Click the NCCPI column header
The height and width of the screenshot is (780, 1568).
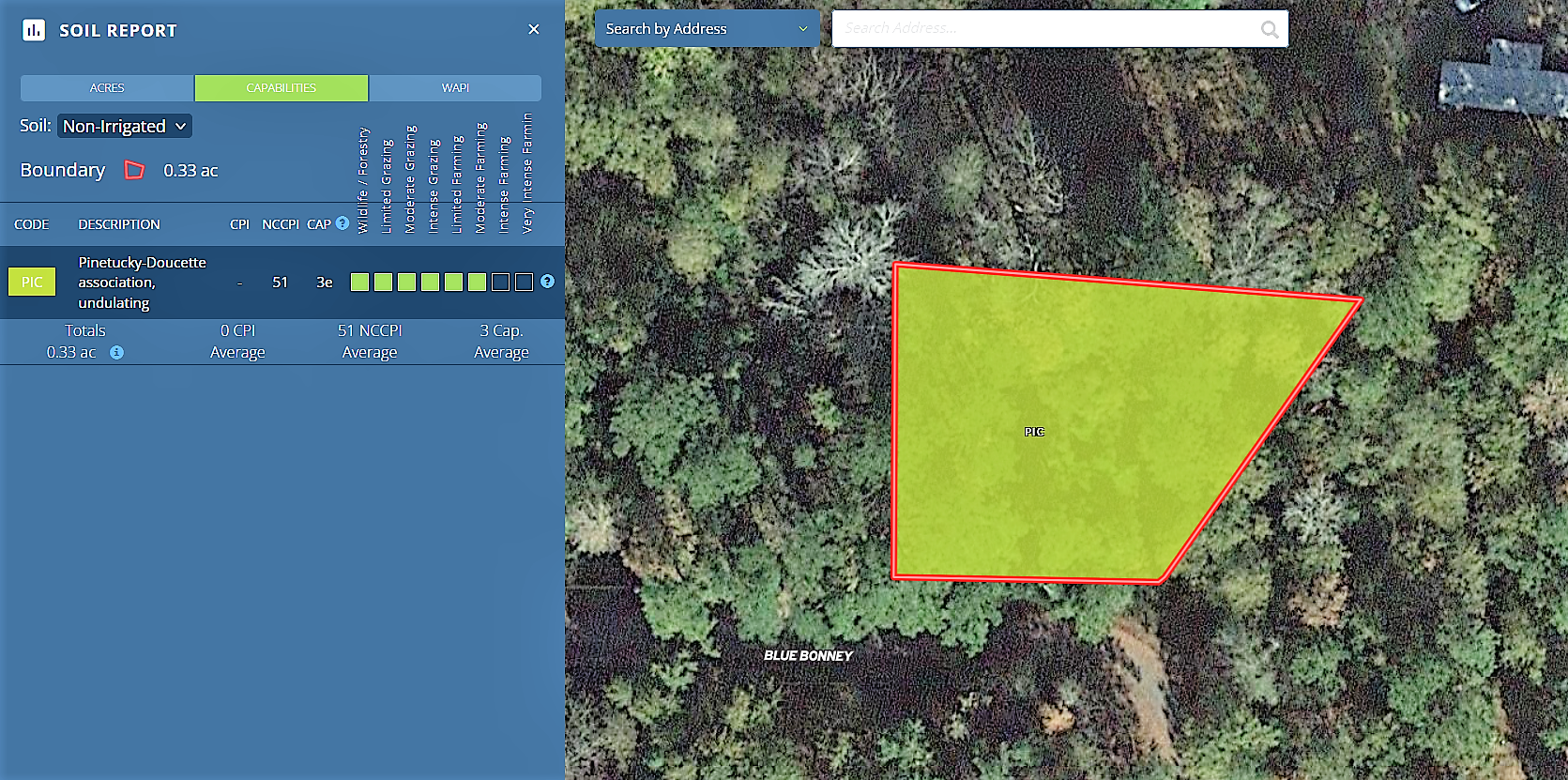click(x=280, y=224)
